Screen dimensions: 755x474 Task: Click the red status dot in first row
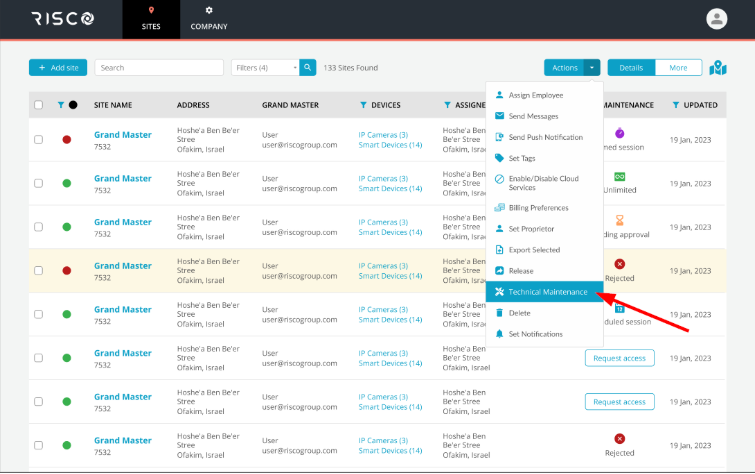click(x=66, y=140)
